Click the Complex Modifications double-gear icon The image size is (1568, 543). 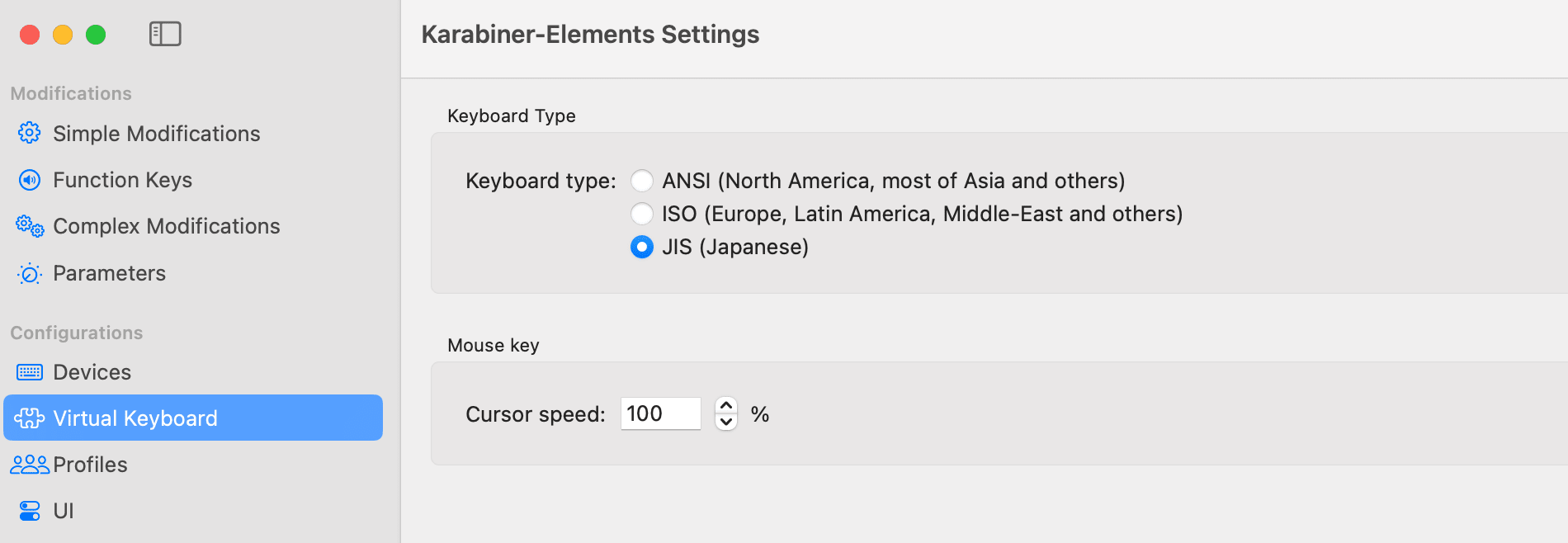30,226
